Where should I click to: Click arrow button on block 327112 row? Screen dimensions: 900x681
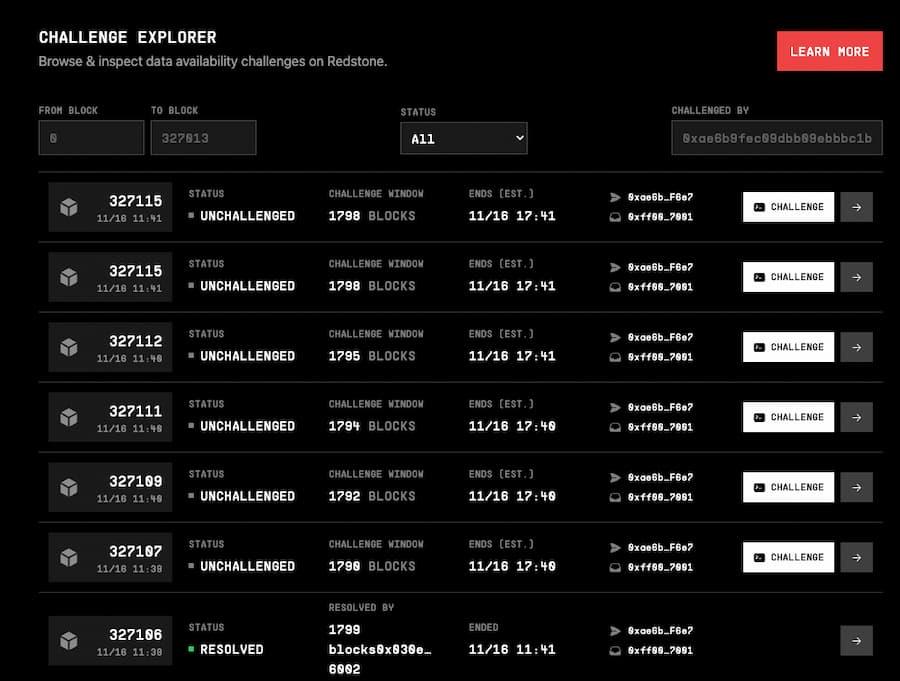(856, 347)
